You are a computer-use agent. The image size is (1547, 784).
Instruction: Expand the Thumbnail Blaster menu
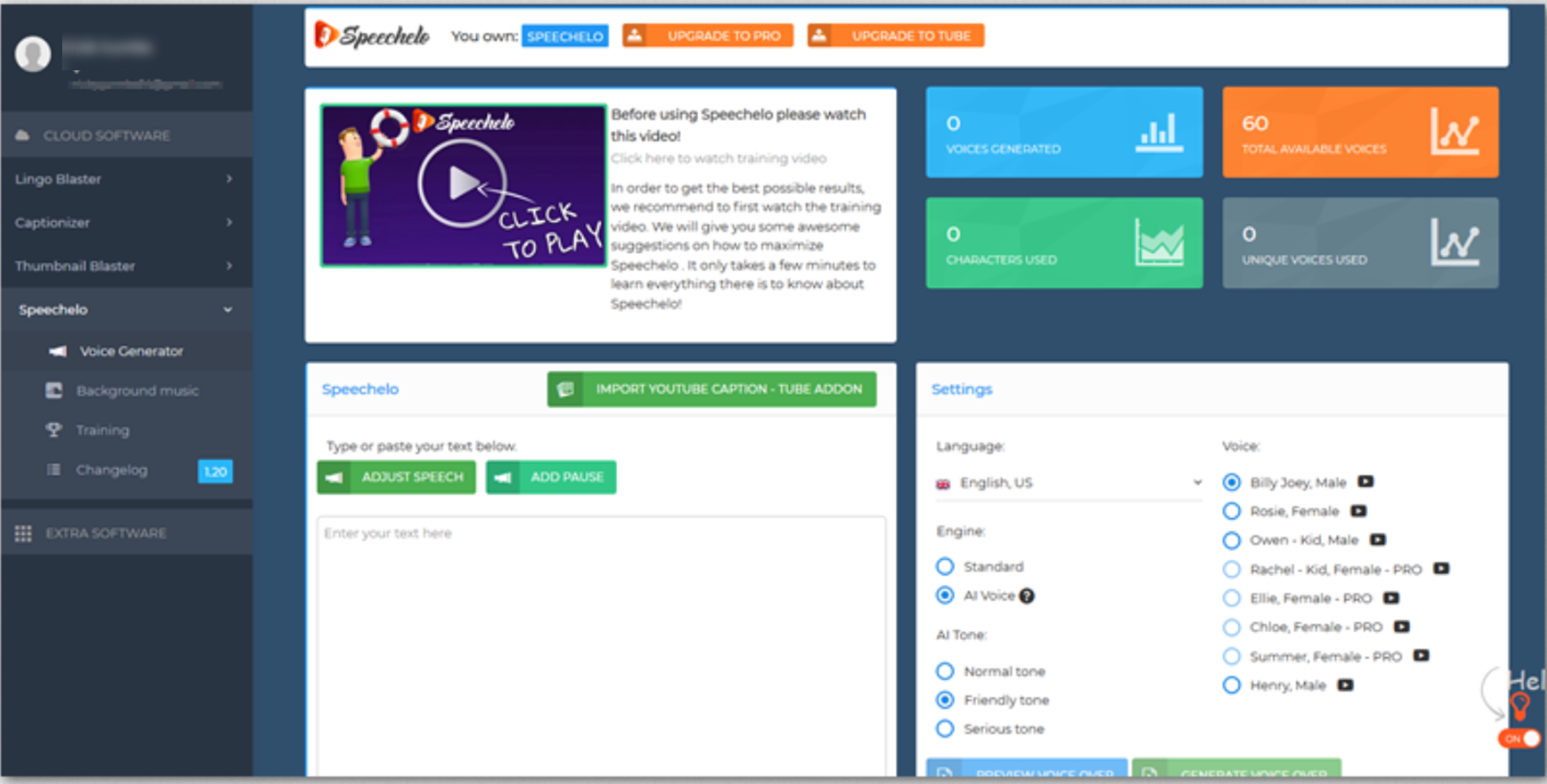point(126,266)
